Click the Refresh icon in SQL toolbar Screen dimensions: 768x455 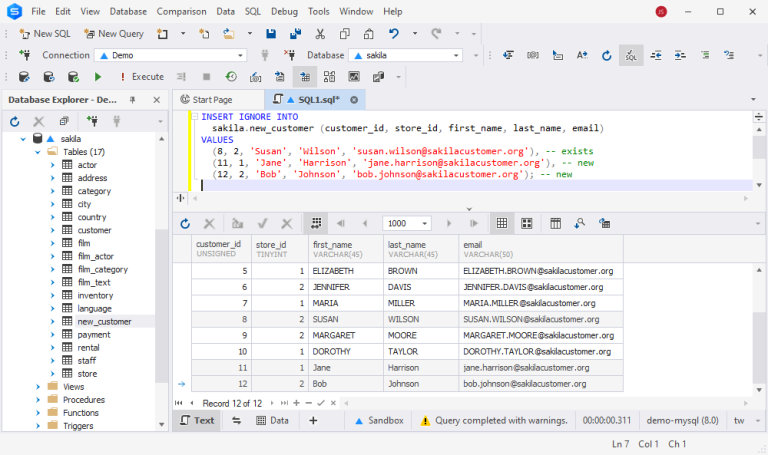(606, 55)
